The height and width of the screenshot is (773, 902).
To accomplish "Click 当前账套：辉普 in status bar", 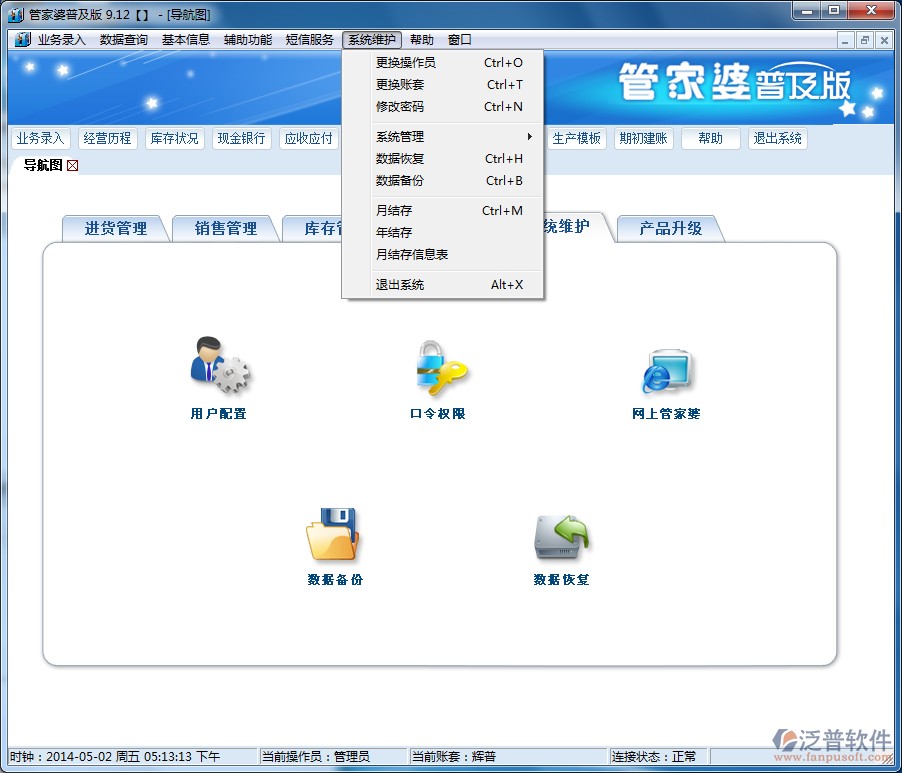I will point(453,756).
